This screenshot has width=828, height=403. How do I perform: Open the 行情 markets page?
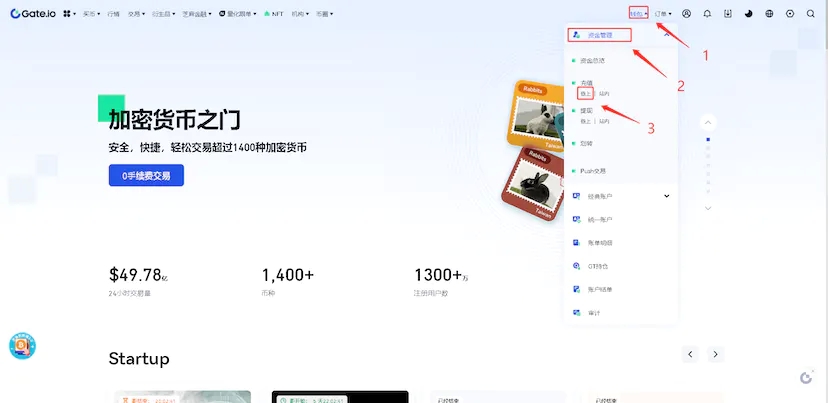(114, 14)
